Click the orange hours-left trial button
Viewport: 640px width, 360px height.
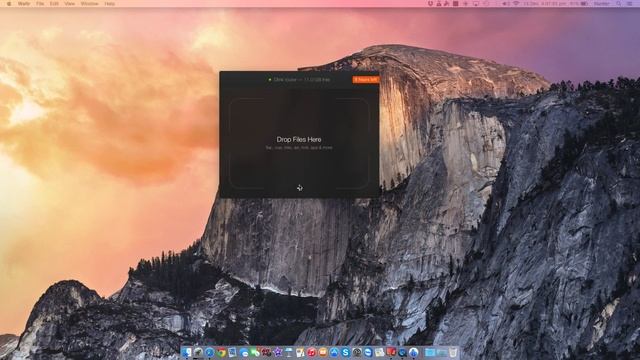366,80
